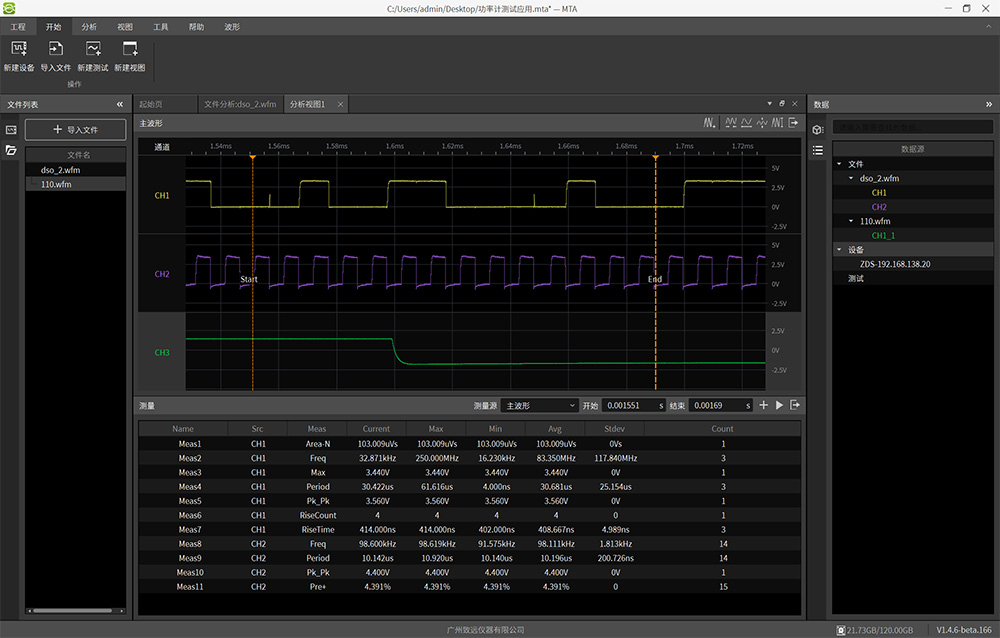Viewport: 1000px width, 638px height.
Task: Run measurements with the play button
Action: [x=779, y=405]
